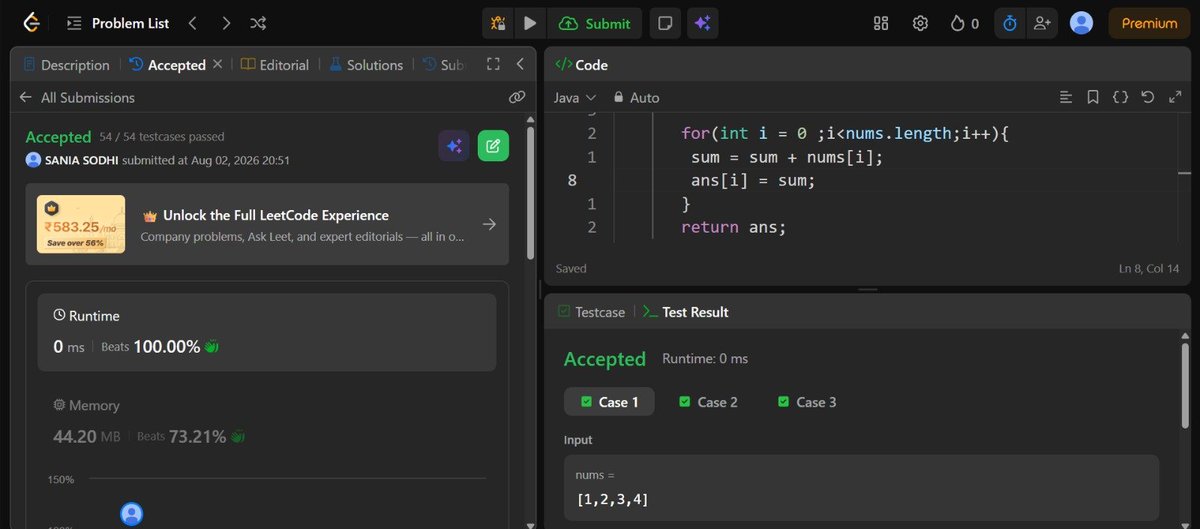Analyze submission with AI sparkle button
Image resolution: width=1200 pixels, height=529 pixels.
[454, 146]
